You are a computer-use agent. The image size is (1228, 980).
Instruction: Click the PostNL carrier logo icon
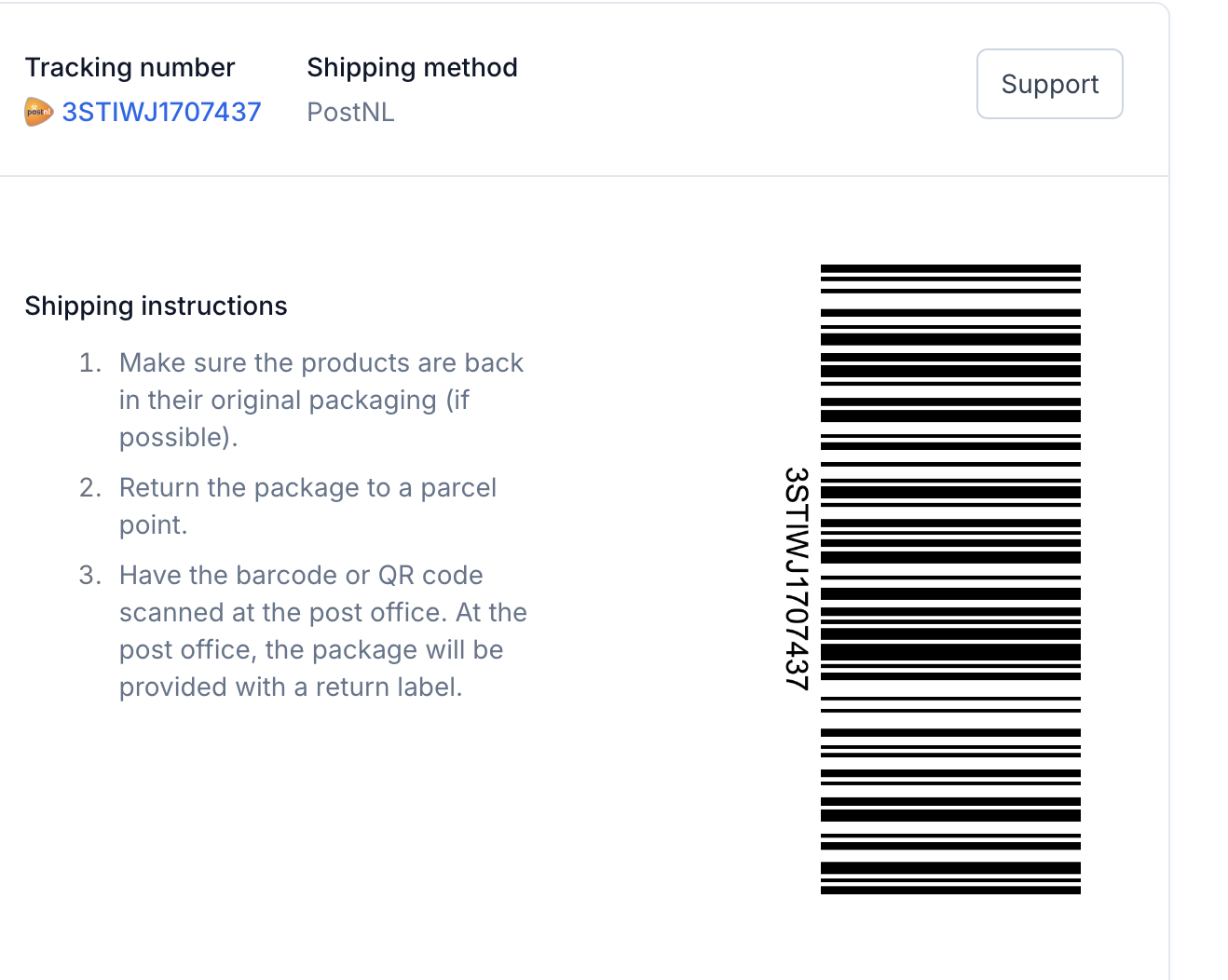pyautogui.click(x=38, y=112)
